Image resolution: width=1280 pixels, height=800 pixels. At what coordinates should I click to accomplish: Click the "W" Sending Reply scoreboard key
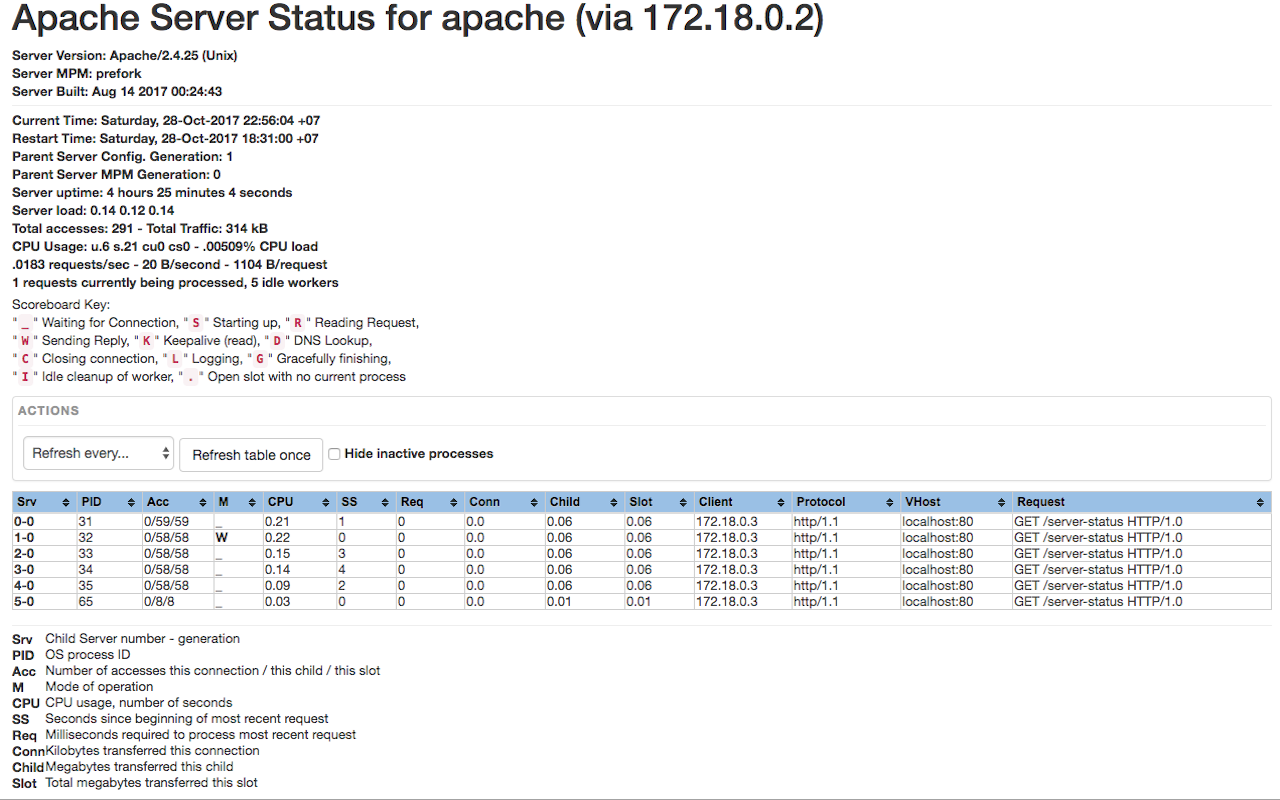[24, 341]
